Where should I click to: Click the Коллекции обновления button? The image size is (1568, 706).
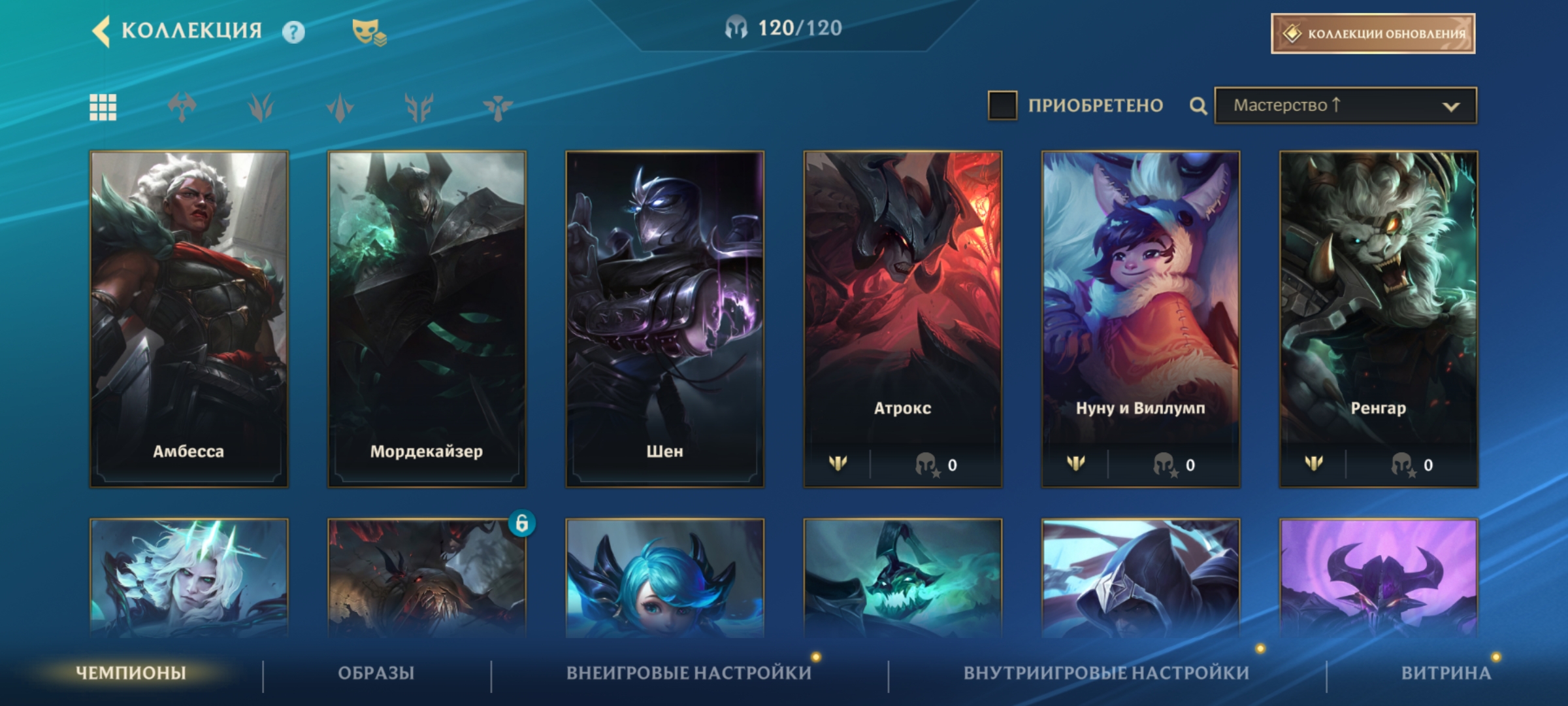1373,33
